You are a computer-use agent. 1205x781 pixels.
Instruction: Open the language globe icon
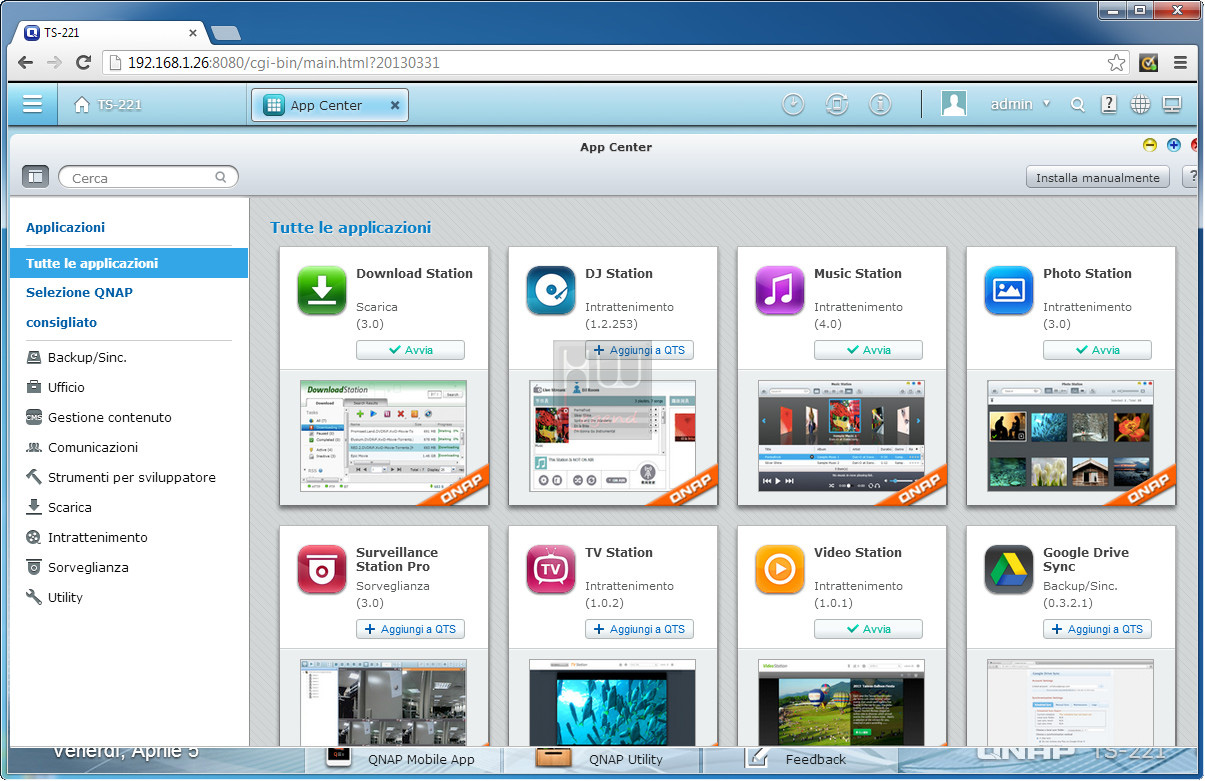coord(1141,104)
